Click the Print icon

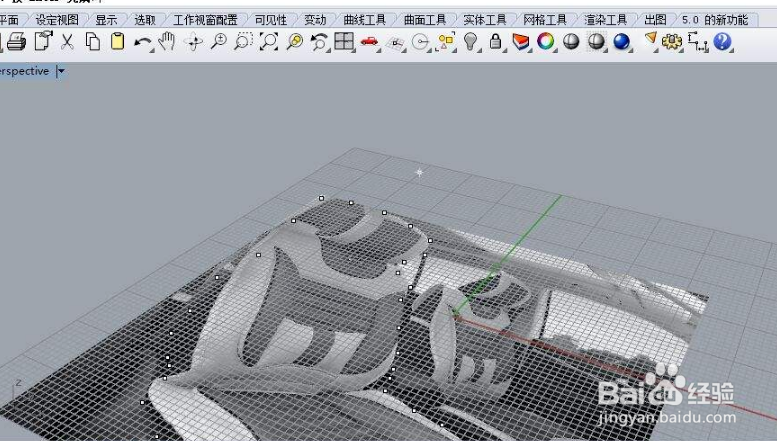pyautogui.click(x=16, y=41)
